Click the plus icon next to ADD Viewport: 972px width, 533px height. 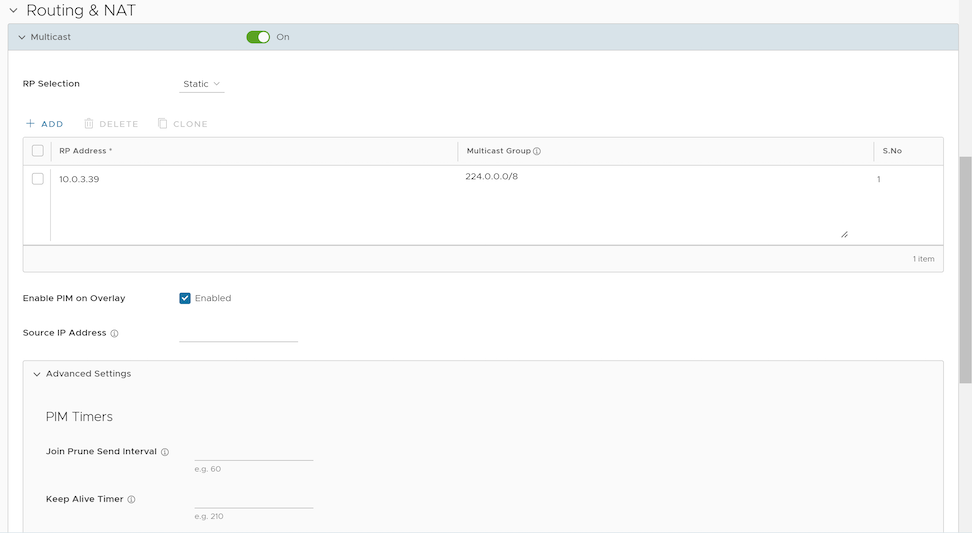[x=30, y=124]
